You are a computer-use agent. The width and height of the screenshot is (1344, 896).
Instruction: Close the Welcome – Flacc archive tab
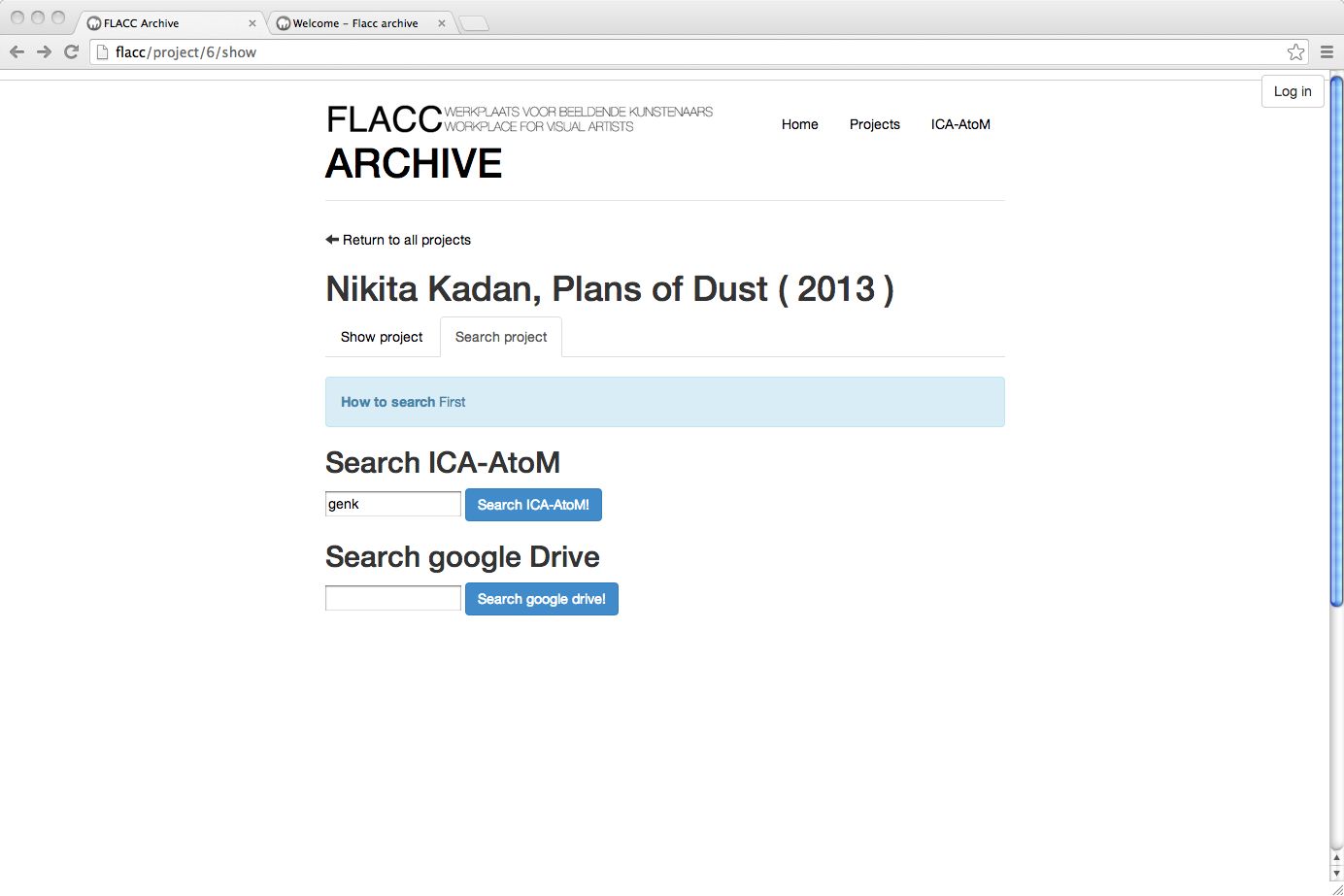tap(442, 23)
